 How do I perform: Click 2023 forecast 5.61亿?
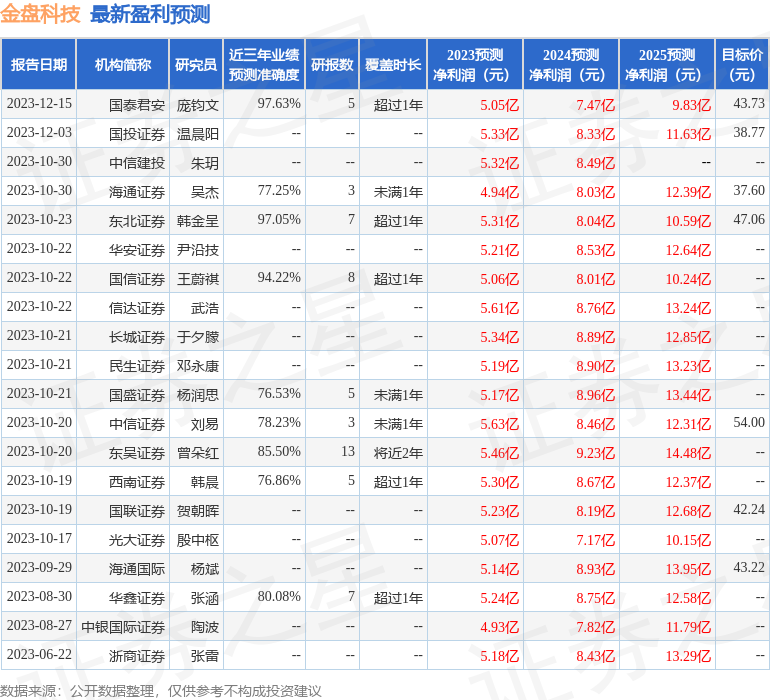499,308
